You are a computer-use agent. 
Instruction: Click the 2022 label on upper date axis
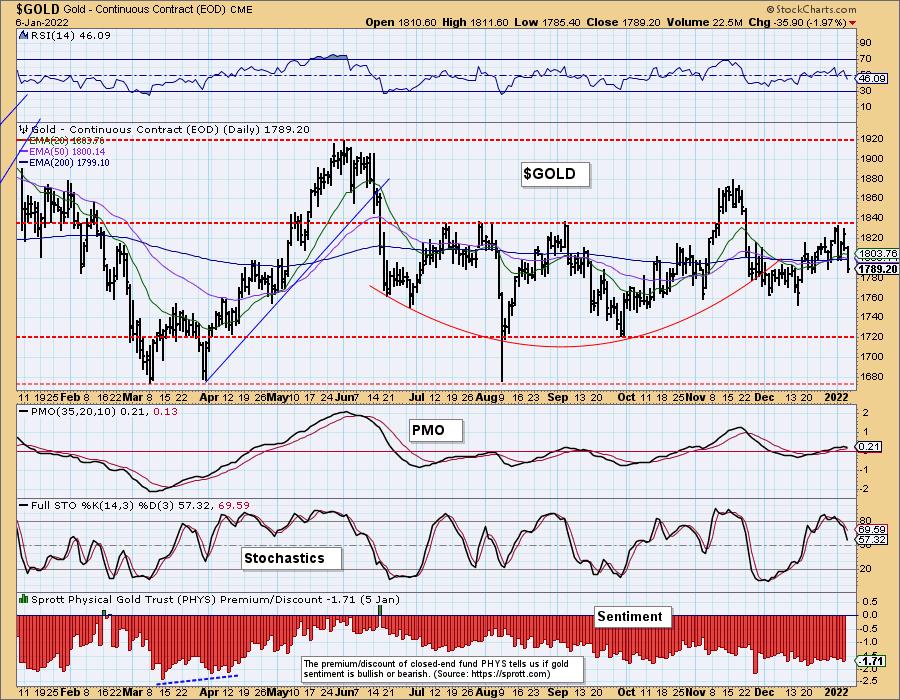pos(836,397)
